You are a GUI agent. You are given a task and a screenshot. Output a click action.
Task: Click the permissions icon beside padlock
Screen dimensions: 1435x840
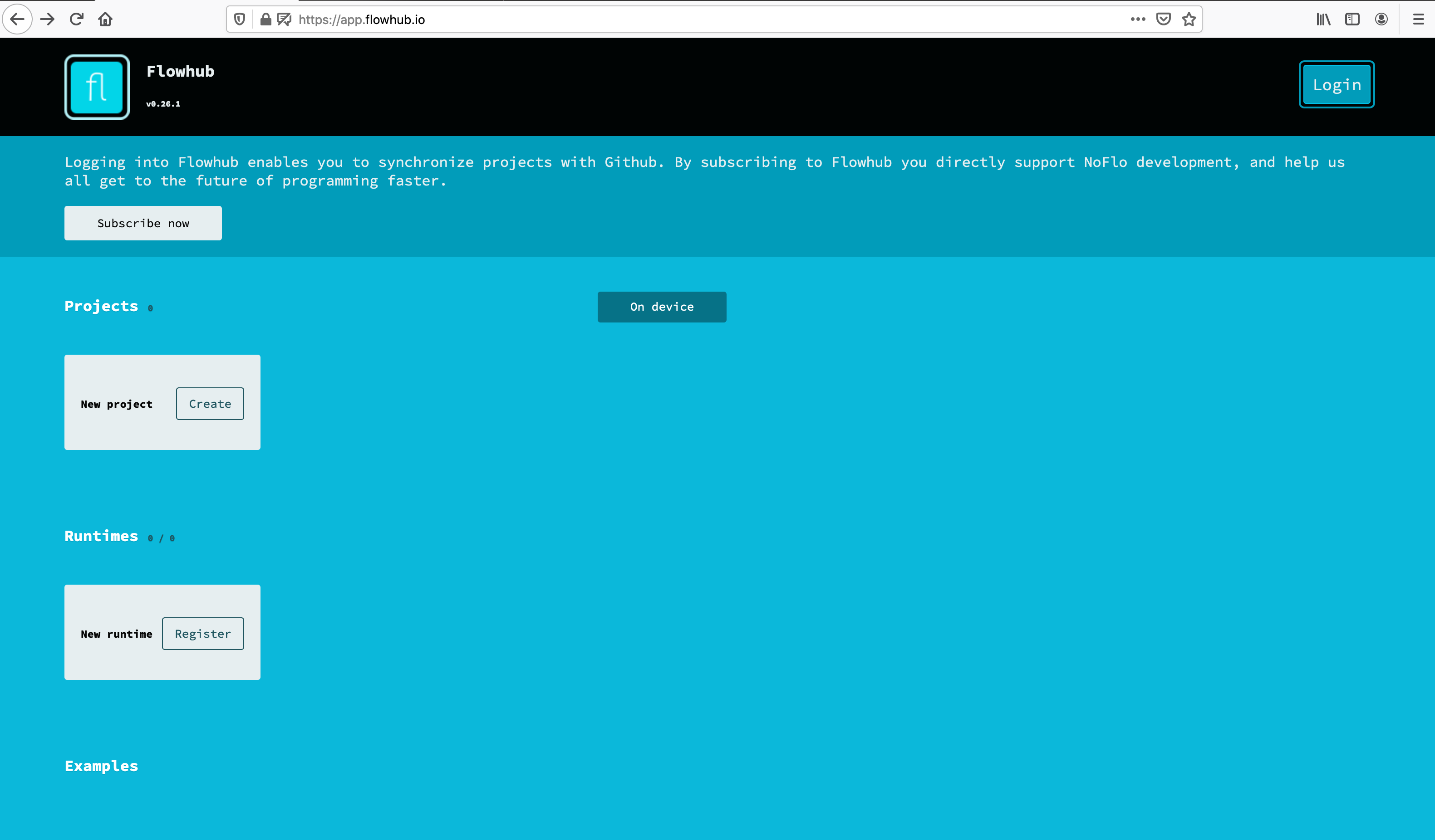[284, 20]
